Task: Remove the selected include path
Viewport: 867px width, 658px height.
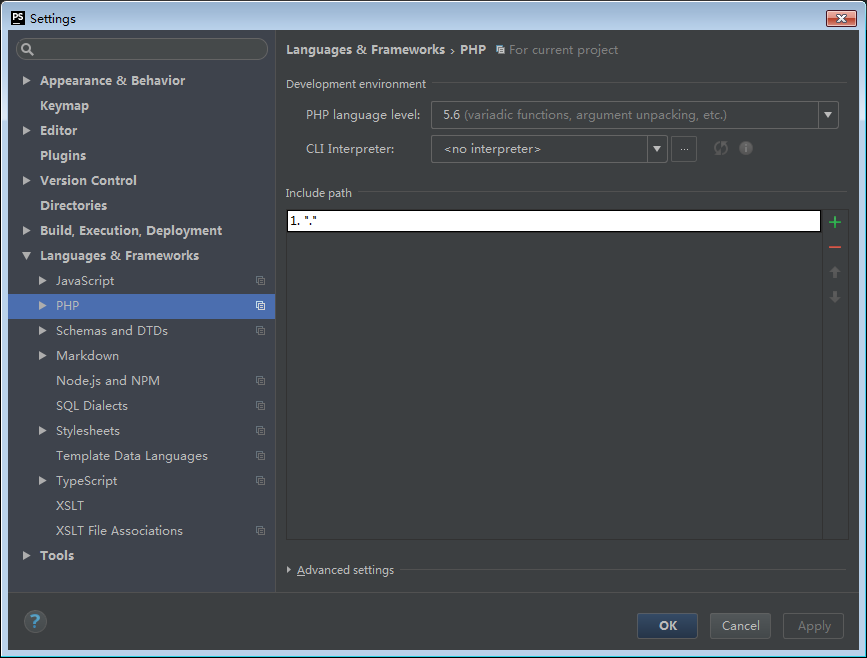Action: click(x=835, y=246)
